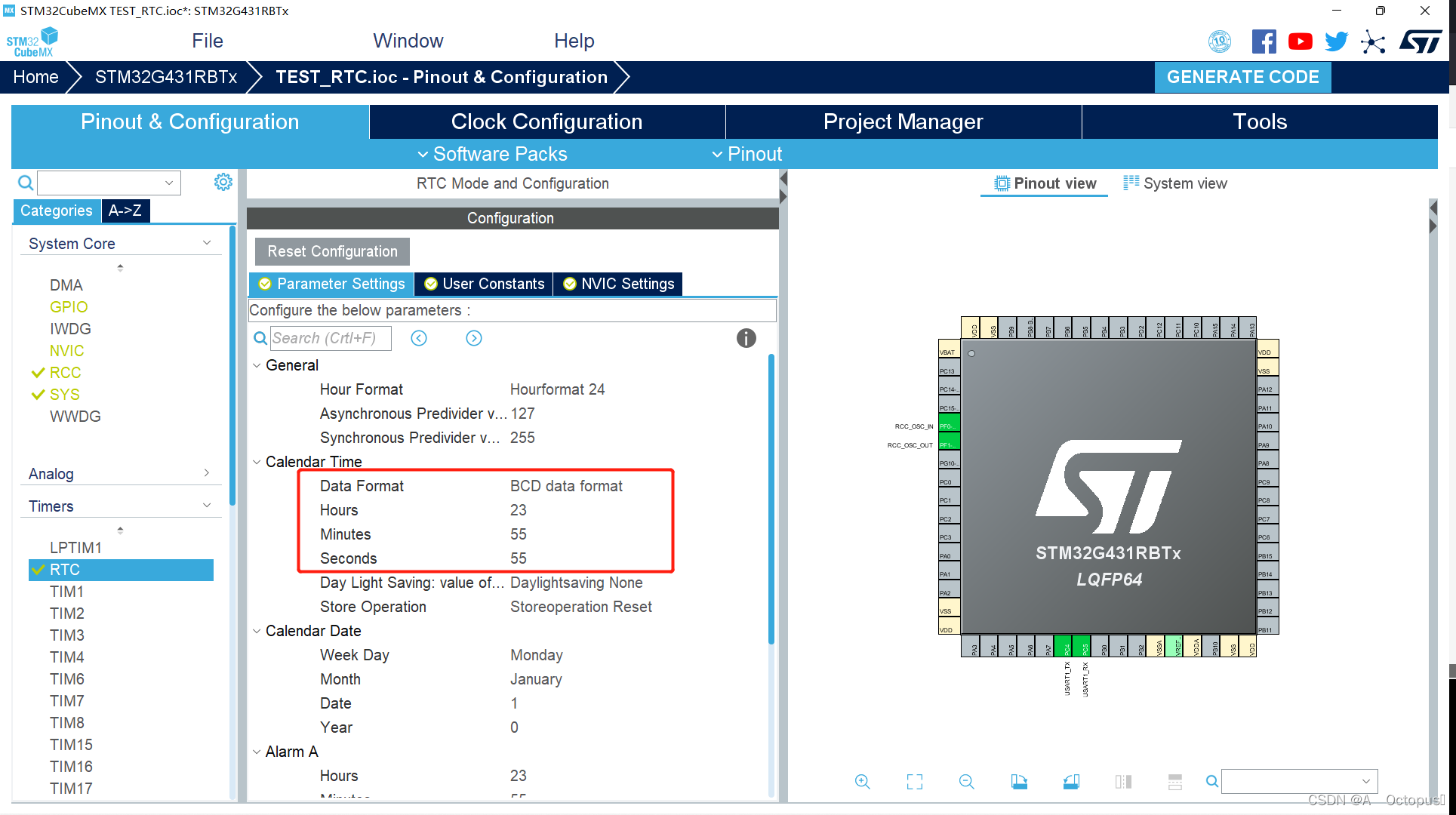
Task: Click the System view icon
Action: [x=1132, y=183]
